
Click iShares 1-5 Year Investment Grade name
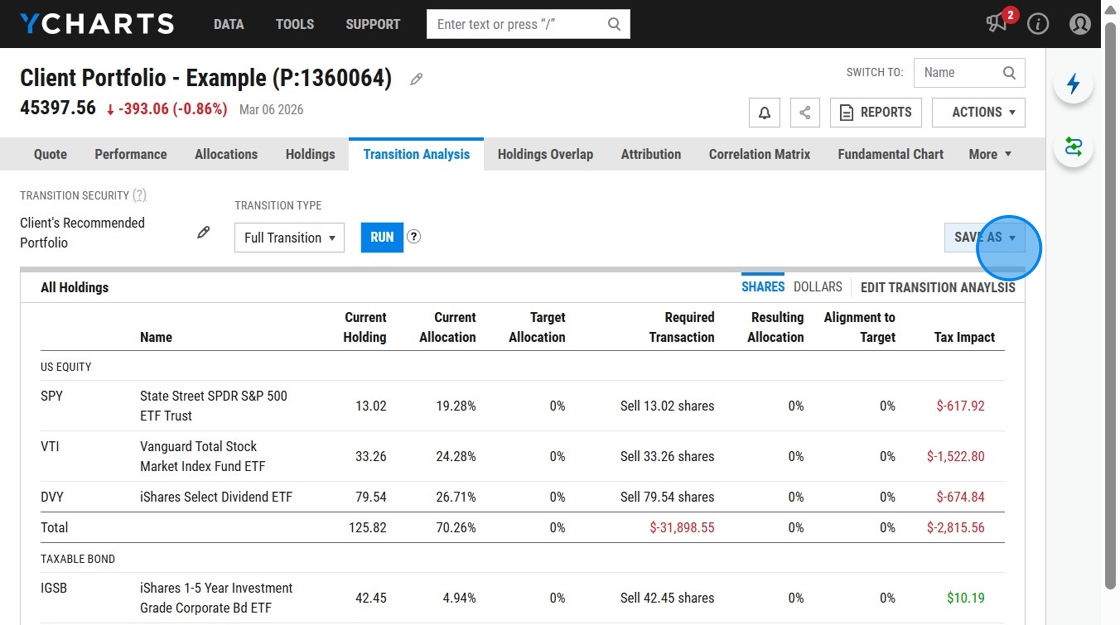[x=216, y=598]
